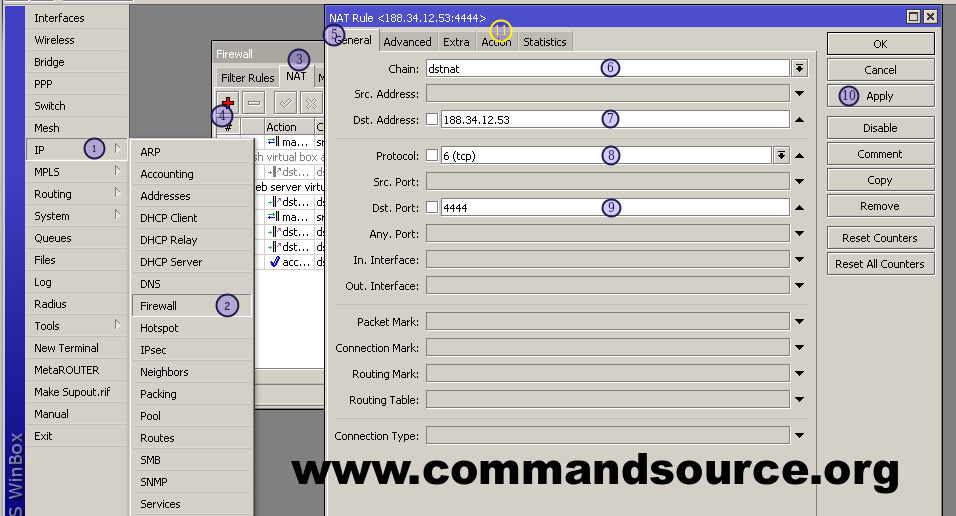Click the Reset All Counters button
The height and width of the screenshot is (516, 956).
[x=880, y=264]
